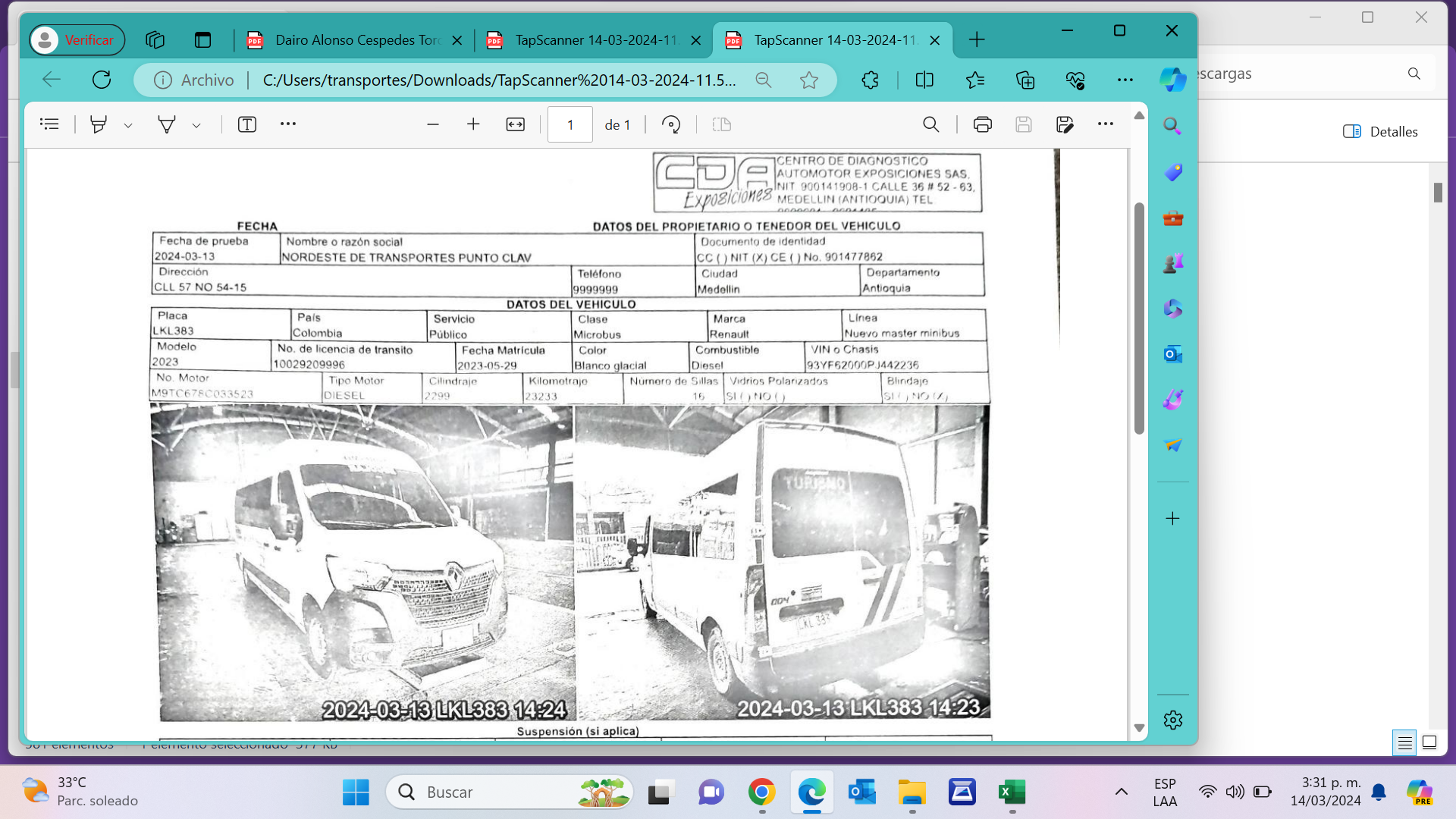Rotate the PDF page

pos(671,124)
